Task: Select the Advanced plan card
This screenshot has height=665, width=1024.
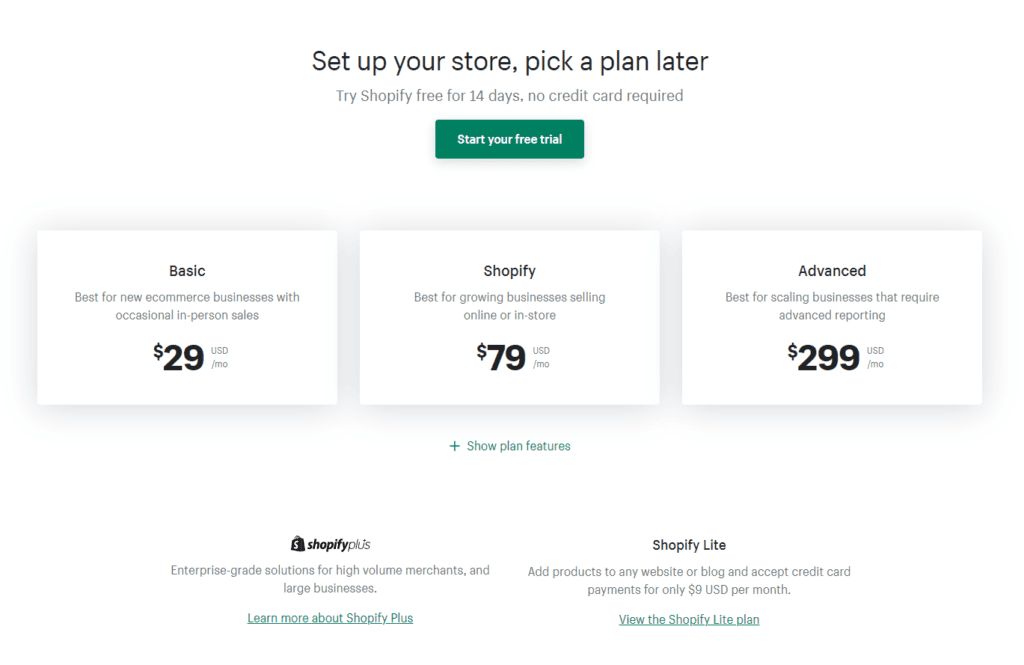Action: (831, 317)
